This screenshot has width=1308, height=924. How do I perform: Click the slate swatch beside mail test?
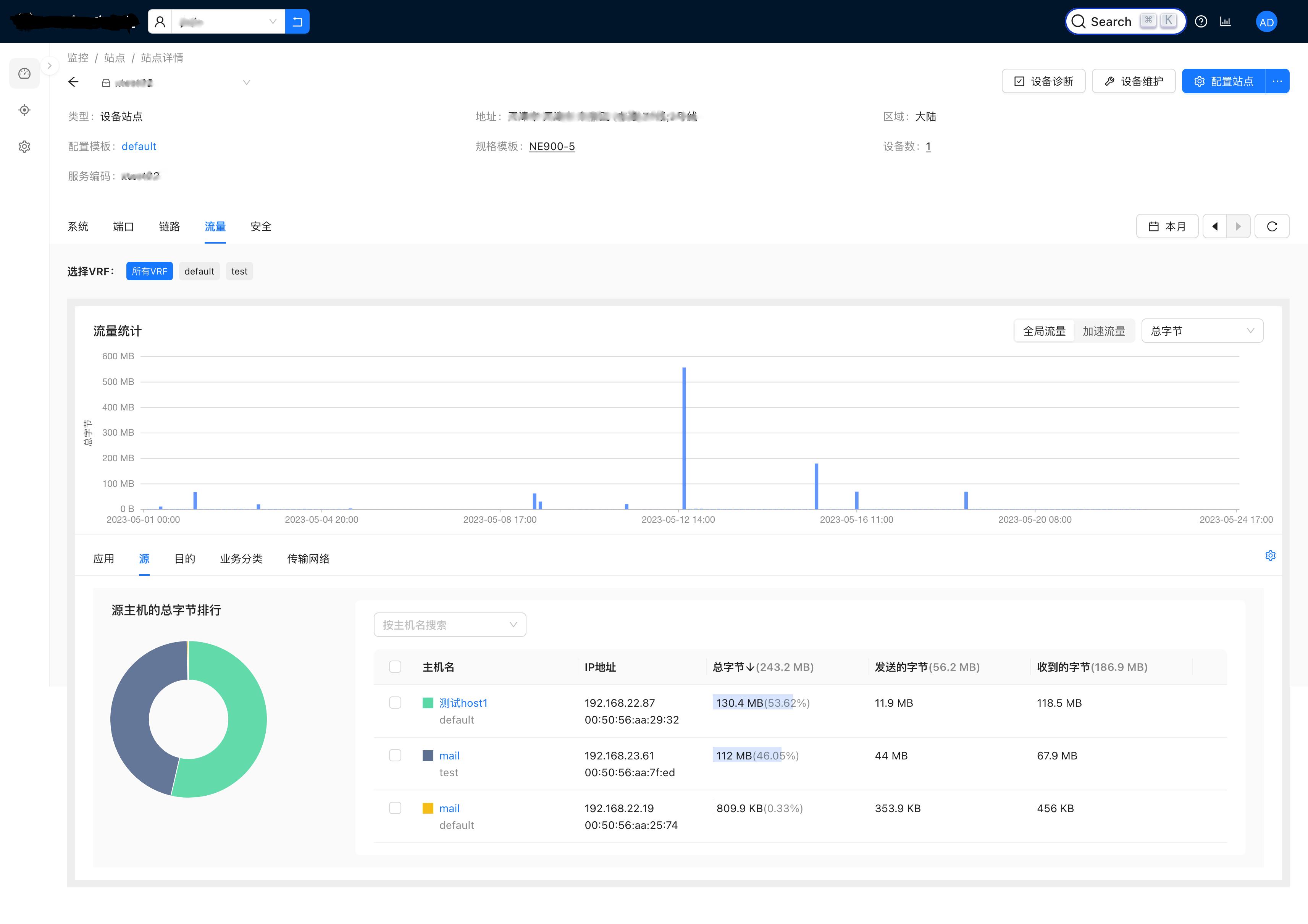coord(427,756)
